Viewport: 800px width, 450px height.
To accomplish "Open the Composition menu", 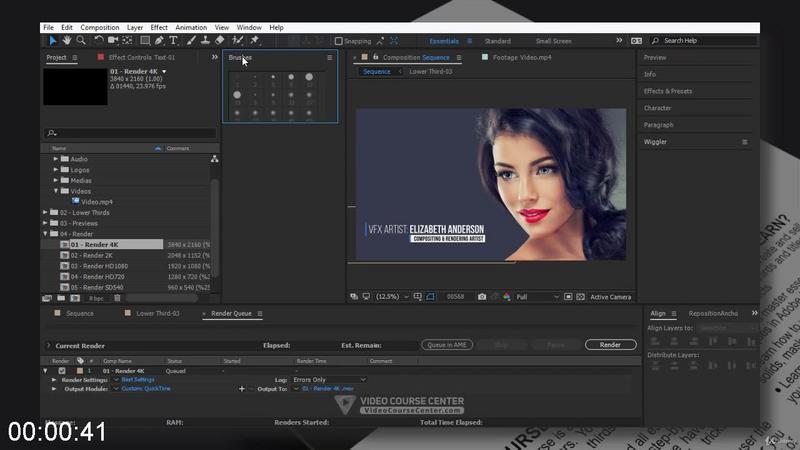I will [99, 28].
